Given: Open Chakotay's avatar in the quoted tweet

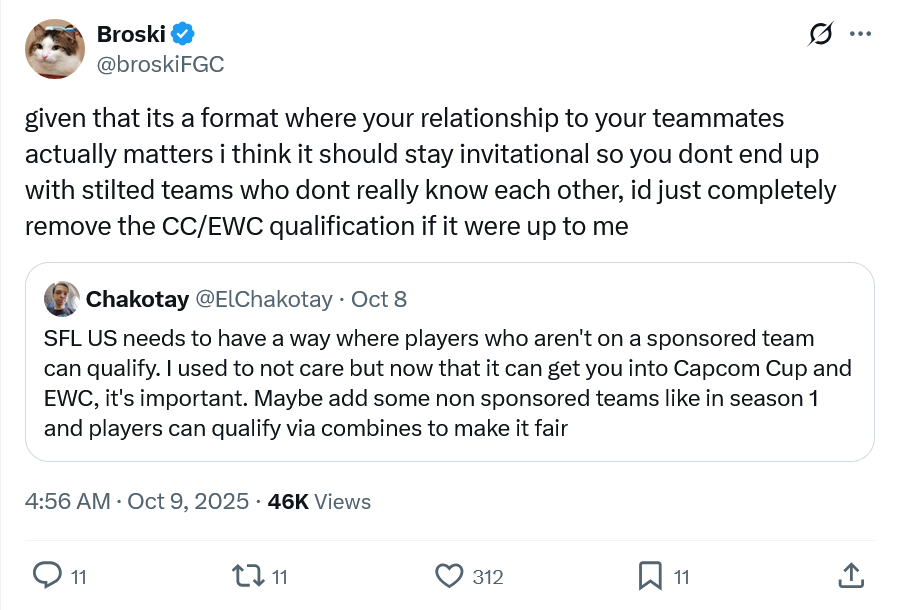Looking at the screenshot, I should (x=62, y=299).
